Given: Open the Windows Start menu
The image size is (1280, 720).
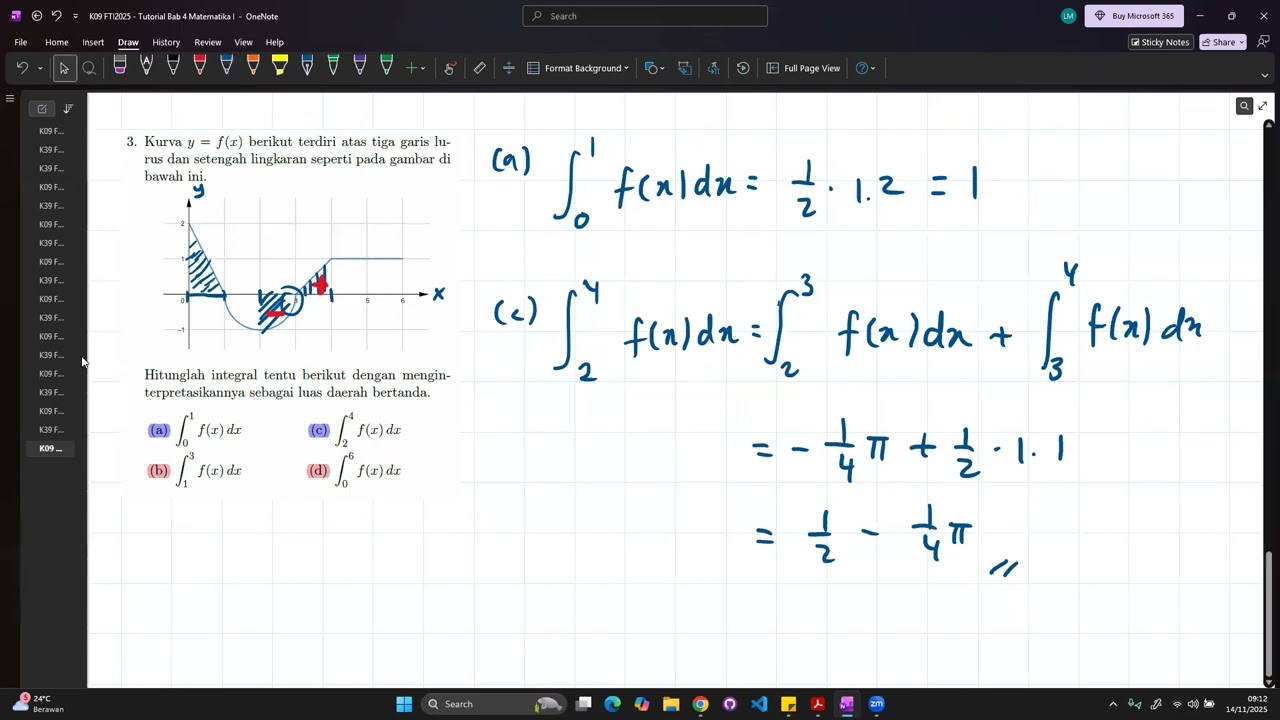Looking at the screenshot, I should click(x=404, y=704).
